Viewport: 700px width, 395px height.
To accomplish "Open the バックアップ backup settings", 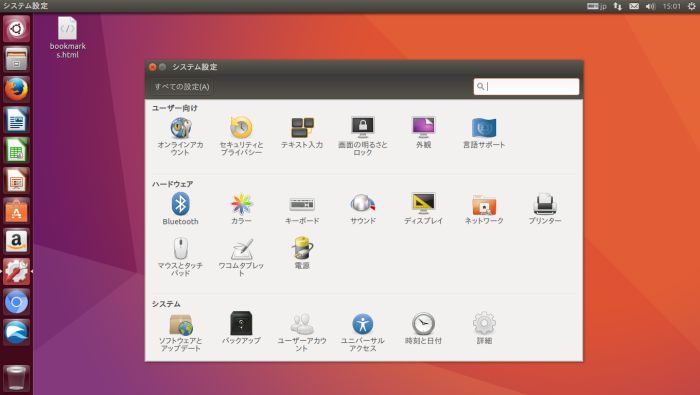I will pos(241,328).
